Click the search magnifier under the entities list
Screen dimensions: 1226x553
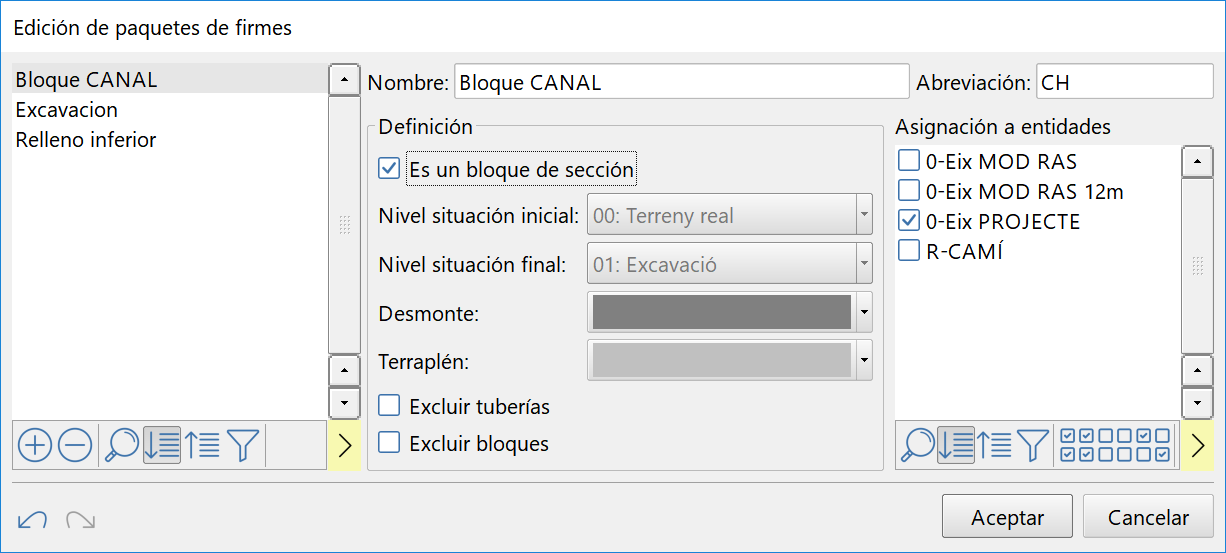916,445
